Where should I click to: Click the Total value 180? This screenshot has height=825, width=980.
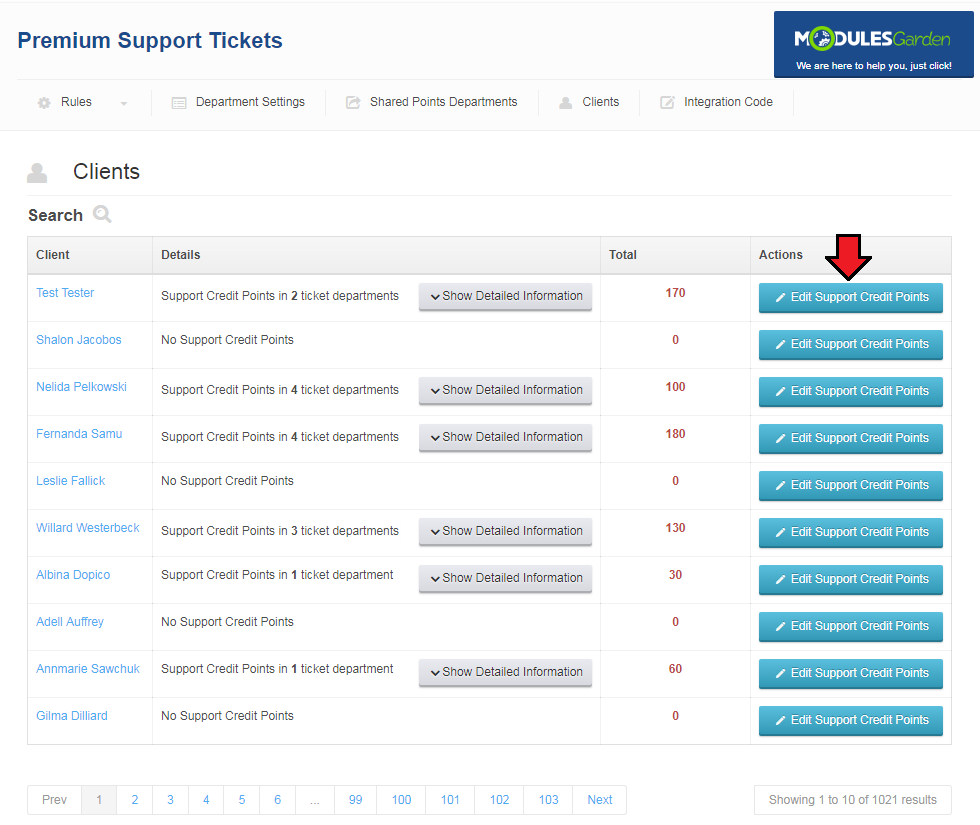pyautogui.click(x=676, y=434)
